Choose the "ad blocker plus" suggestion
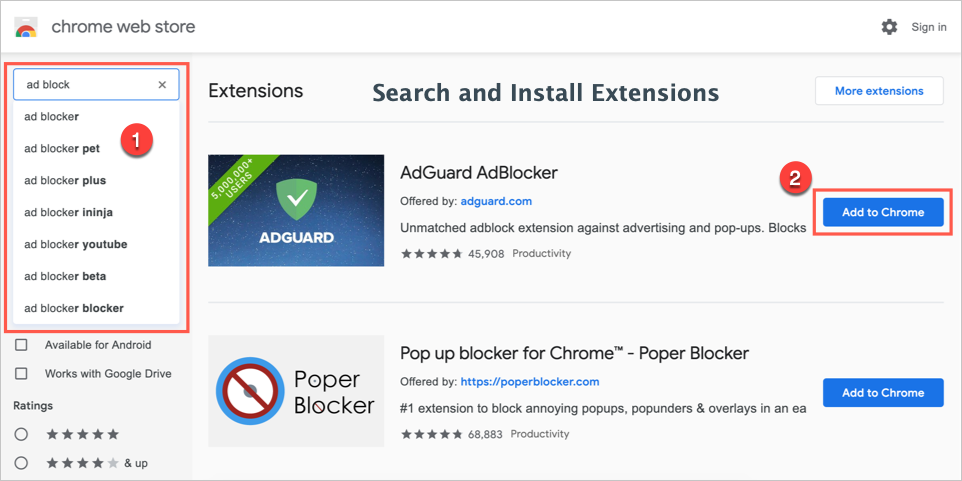The image size is (962, 481). pos(65,181)
